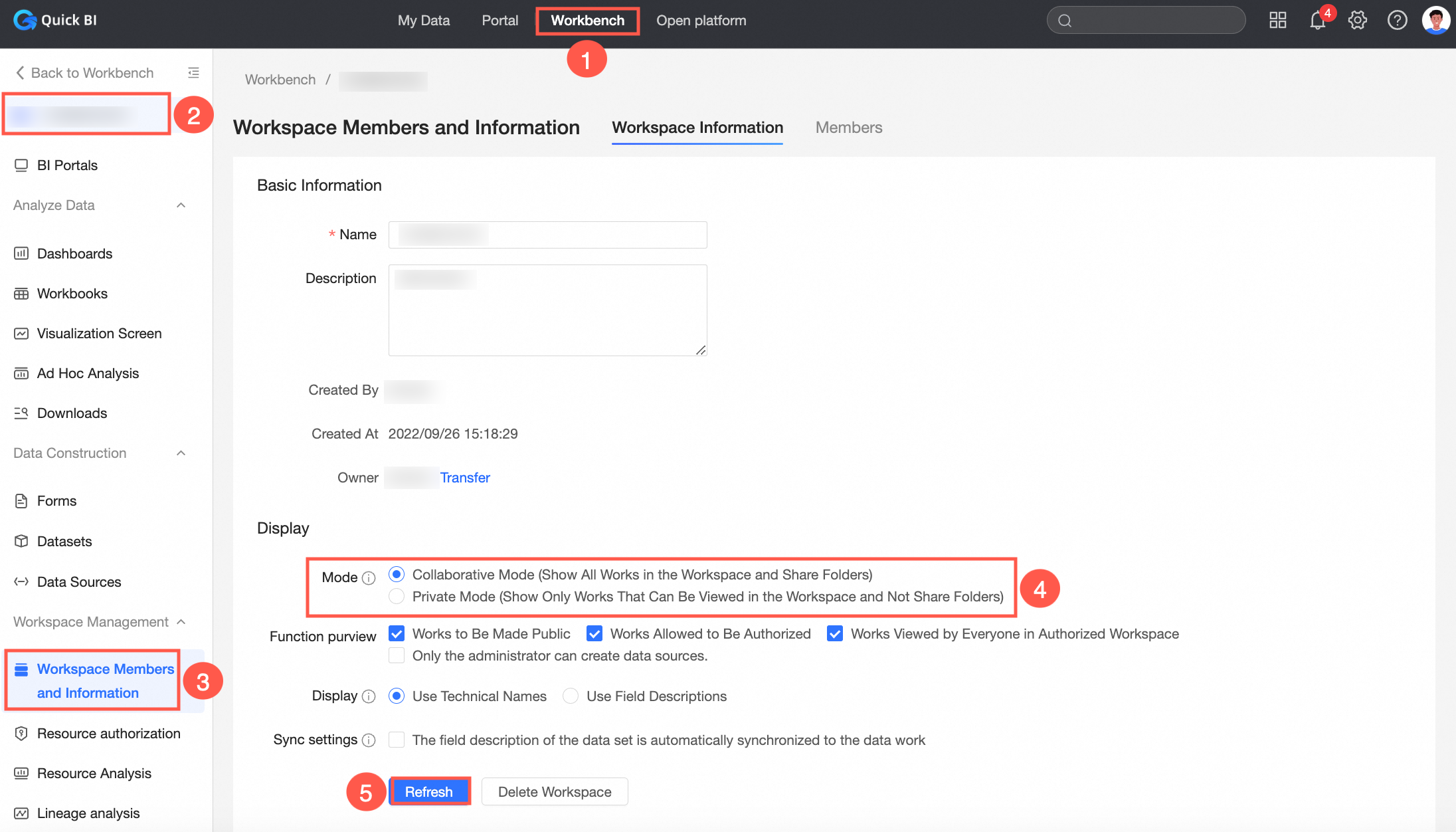This screenshot has height=832, width=1456.
Task: Open Downloads in the sidebar
Action: pyautogui.click(x=72, y=413)
